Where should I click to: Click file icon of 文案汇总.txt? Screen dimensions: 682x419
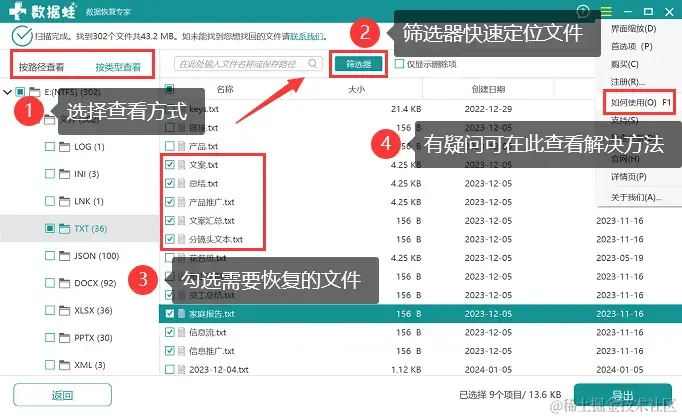pyautogui.click(x=182, y=221)
